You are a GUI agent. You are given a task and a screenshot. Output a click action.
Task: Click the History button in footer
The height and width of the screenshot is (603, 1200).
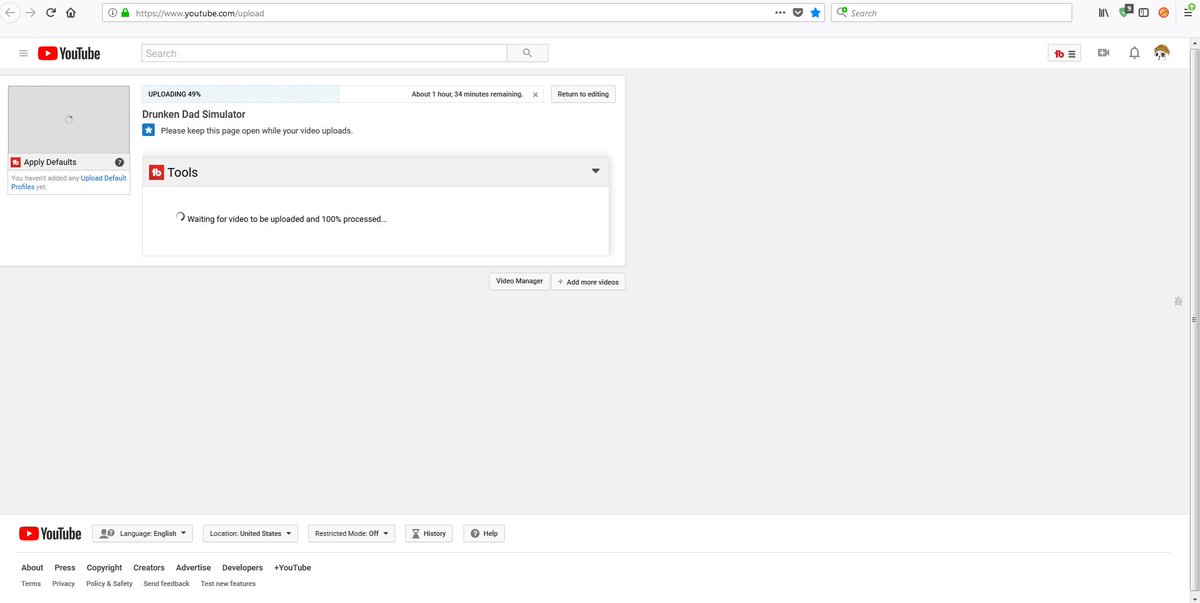tap(428, 534)
